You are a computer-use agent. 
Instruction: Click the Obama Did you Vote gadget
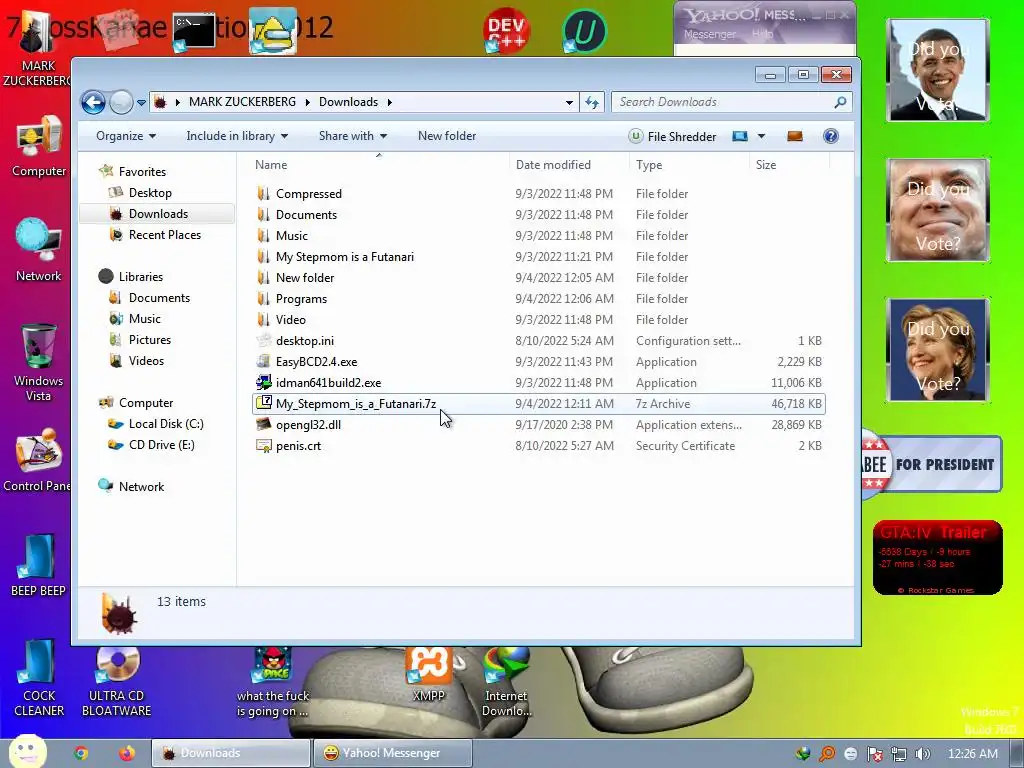(938, 70)
